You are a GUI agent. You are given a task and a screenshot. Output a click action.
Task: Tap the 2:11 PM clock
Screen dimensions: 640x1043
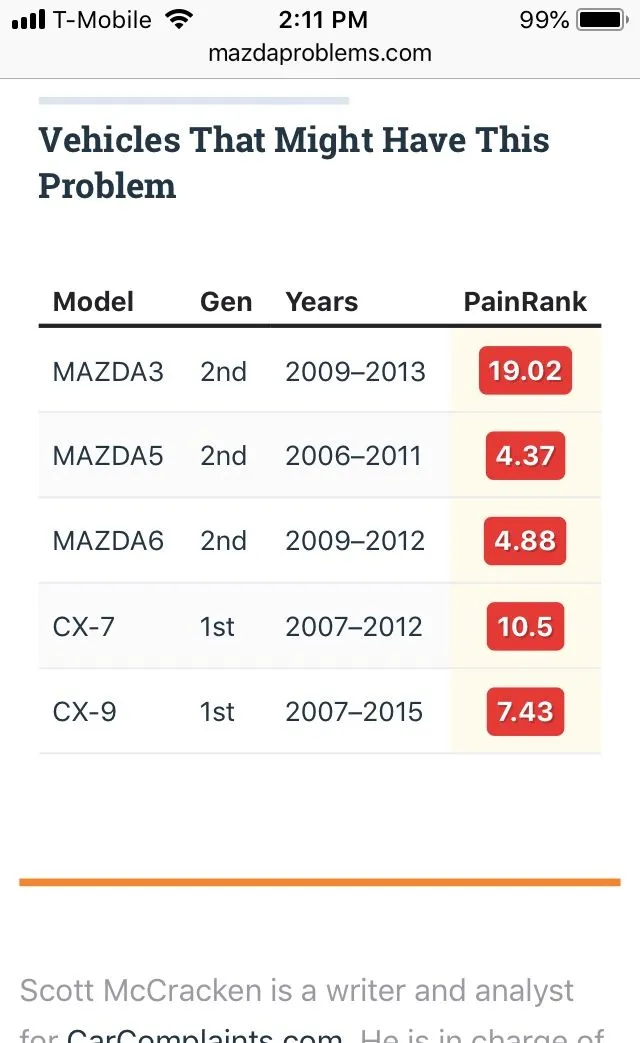[x=323, y=20]
